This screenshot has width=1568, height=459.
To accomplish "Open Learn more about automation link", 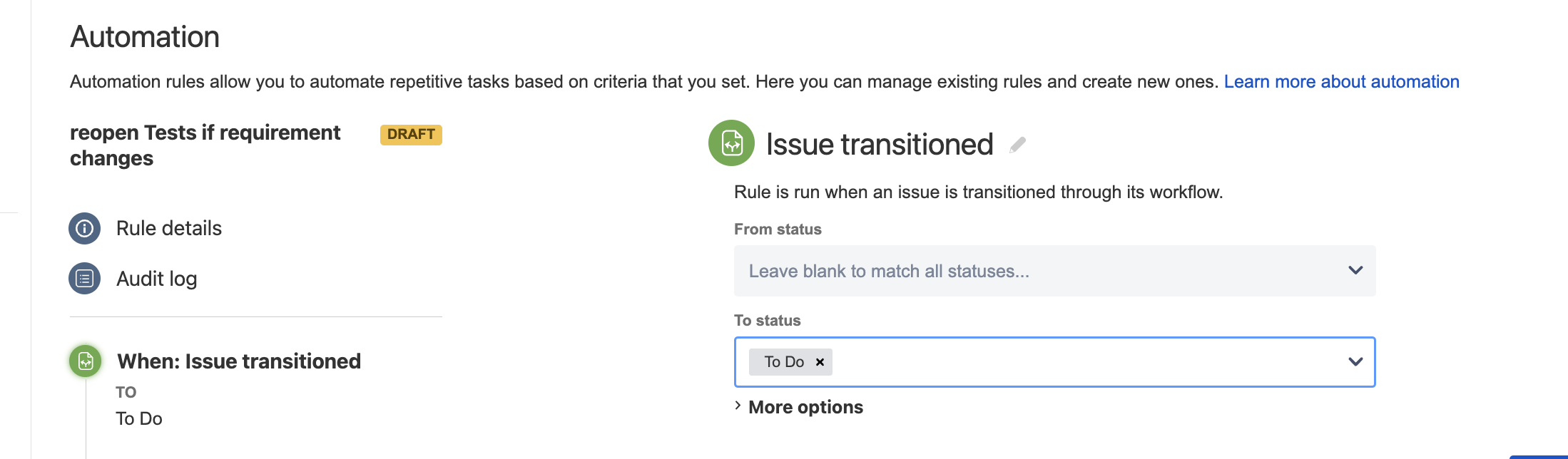I will [1341, 82].
